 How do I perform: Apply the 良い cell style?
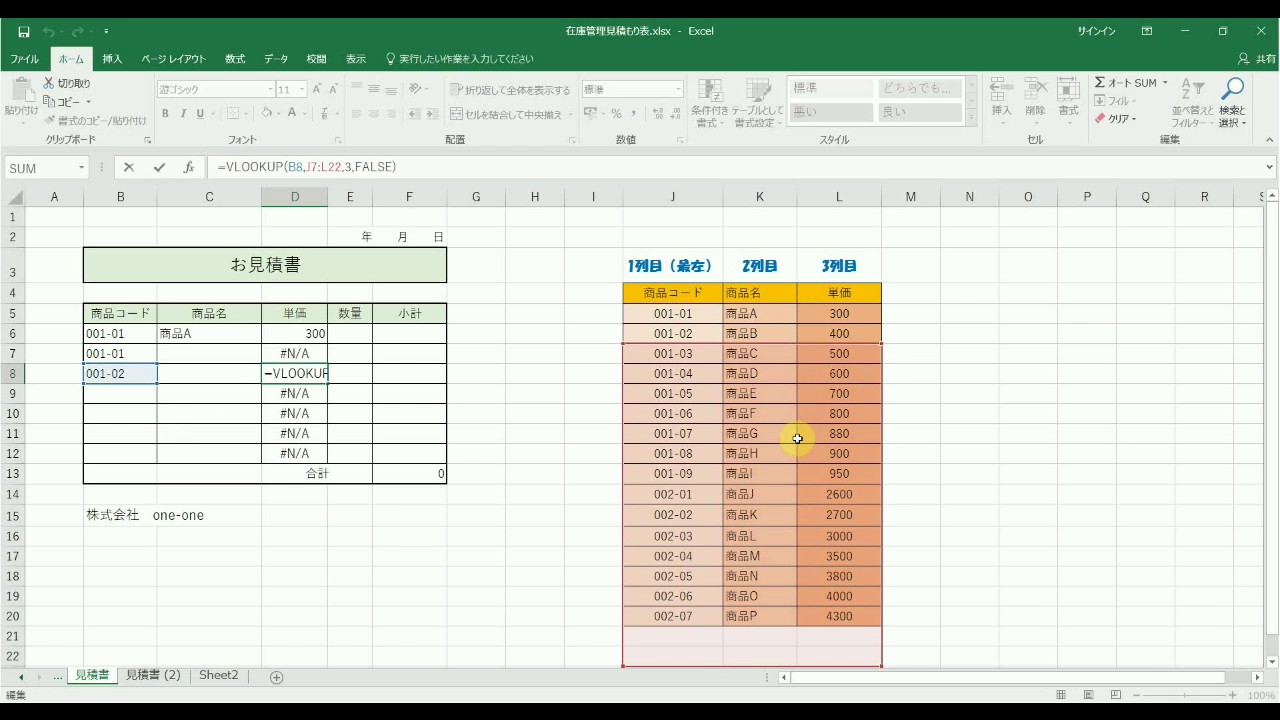[920, 112]
